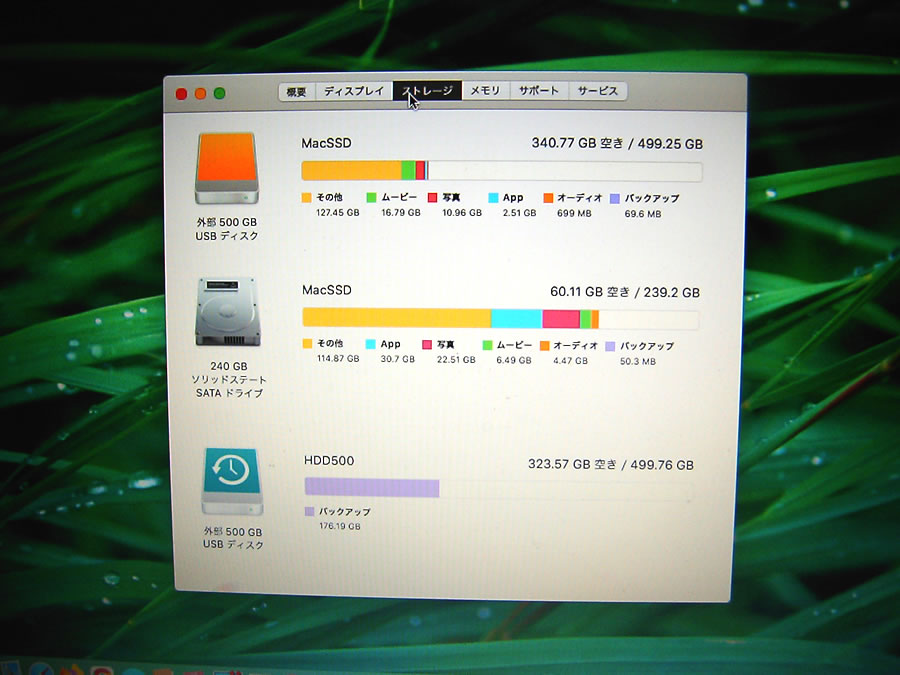Open the サポート tab
Screen dimensions: 900x675
(x=538, y=90)
